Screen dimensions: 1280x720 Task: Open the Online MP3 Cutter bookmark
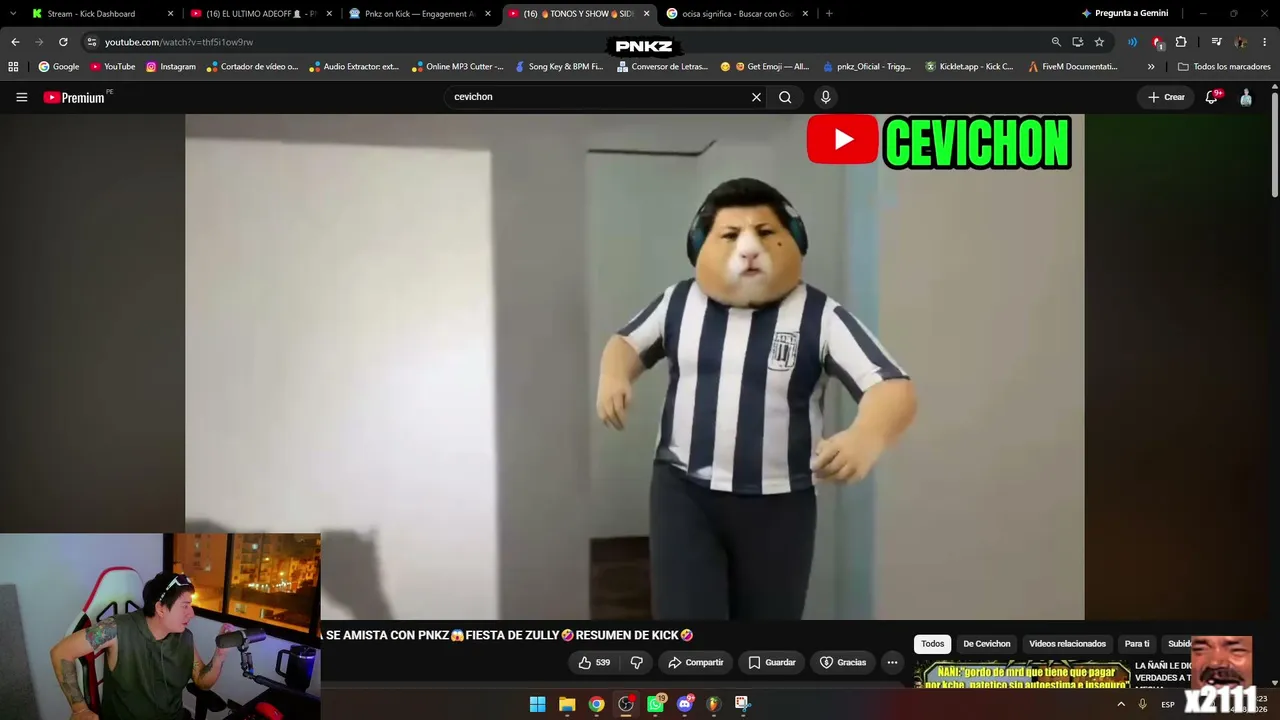click(457, 67)
